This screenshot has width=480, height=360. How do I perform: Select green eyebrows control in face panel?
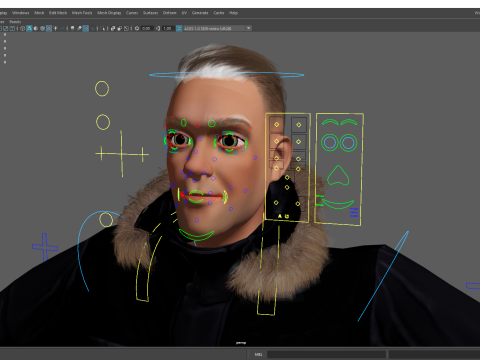click(339, 122)
